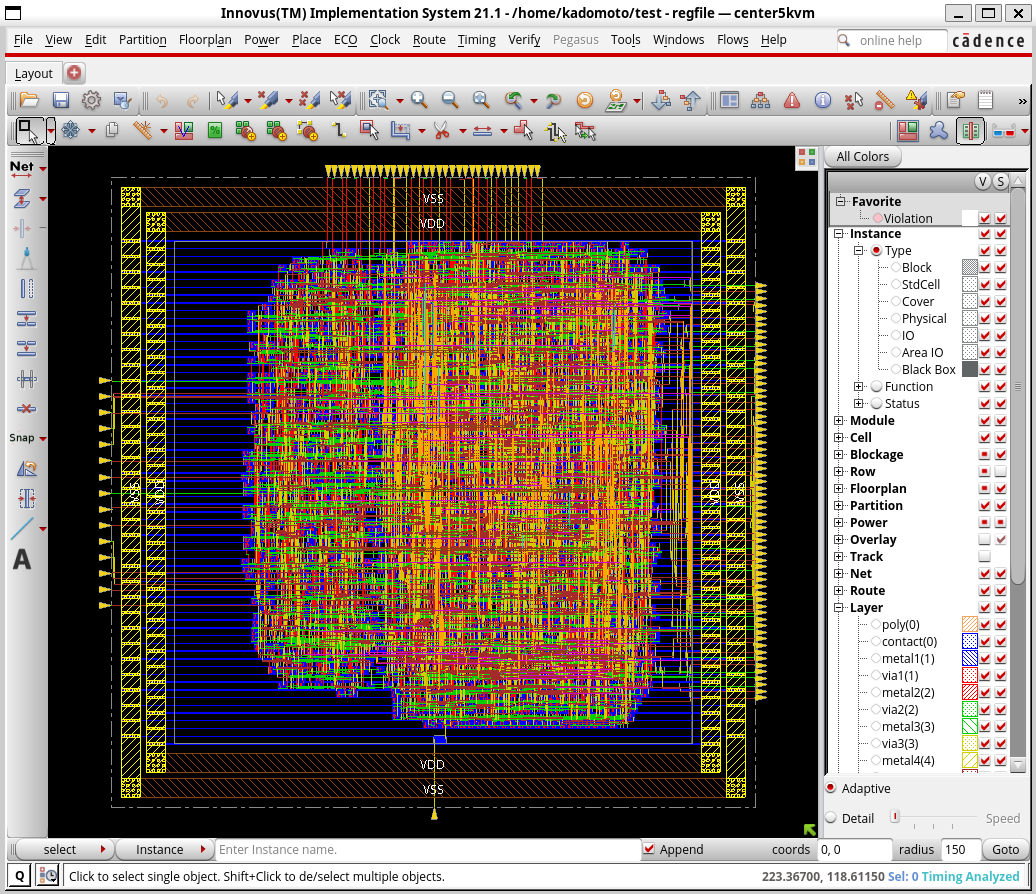Click the blue info (i) icon
Screen dimensions: 1036x894
point(823,100)
